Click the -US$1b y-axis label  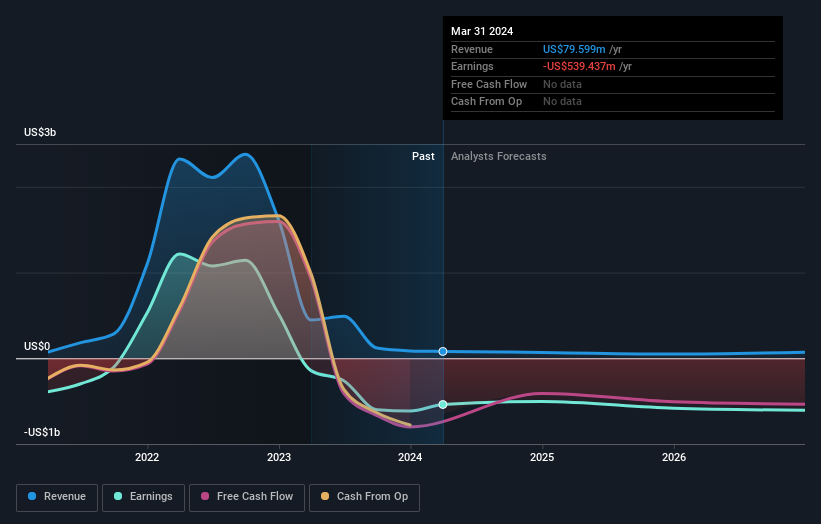click(42, 432)
